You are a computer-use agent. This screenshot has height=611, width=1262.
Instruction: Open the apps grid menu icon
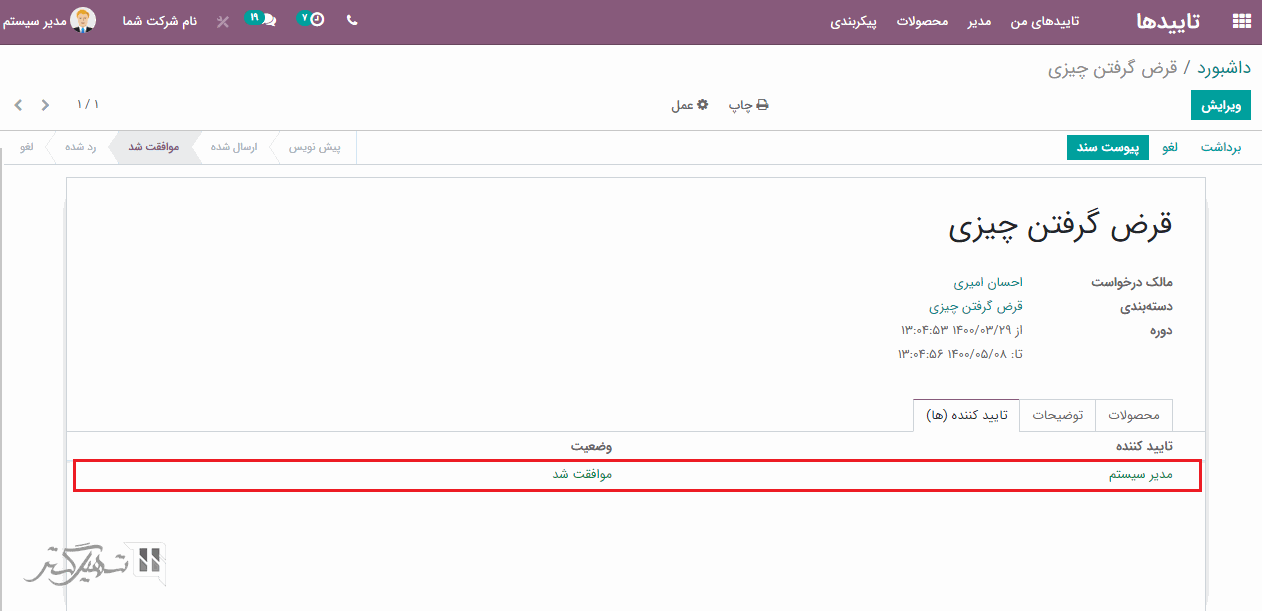click(x=1241, y=21)
